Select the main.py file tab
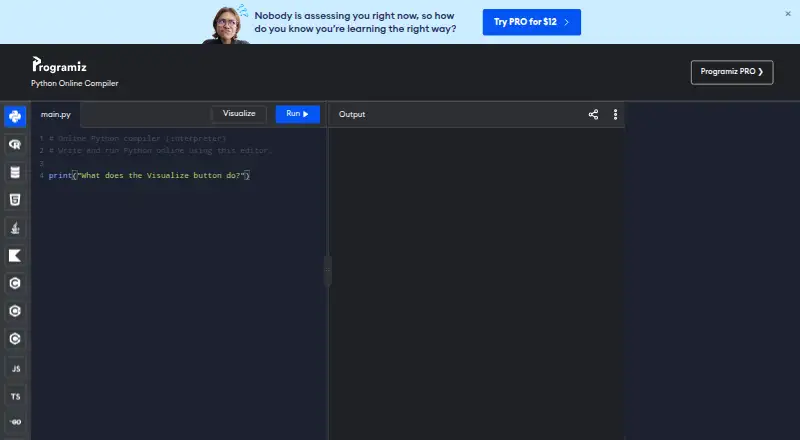This screenshot has width=800, height=440. click(56, 114)
